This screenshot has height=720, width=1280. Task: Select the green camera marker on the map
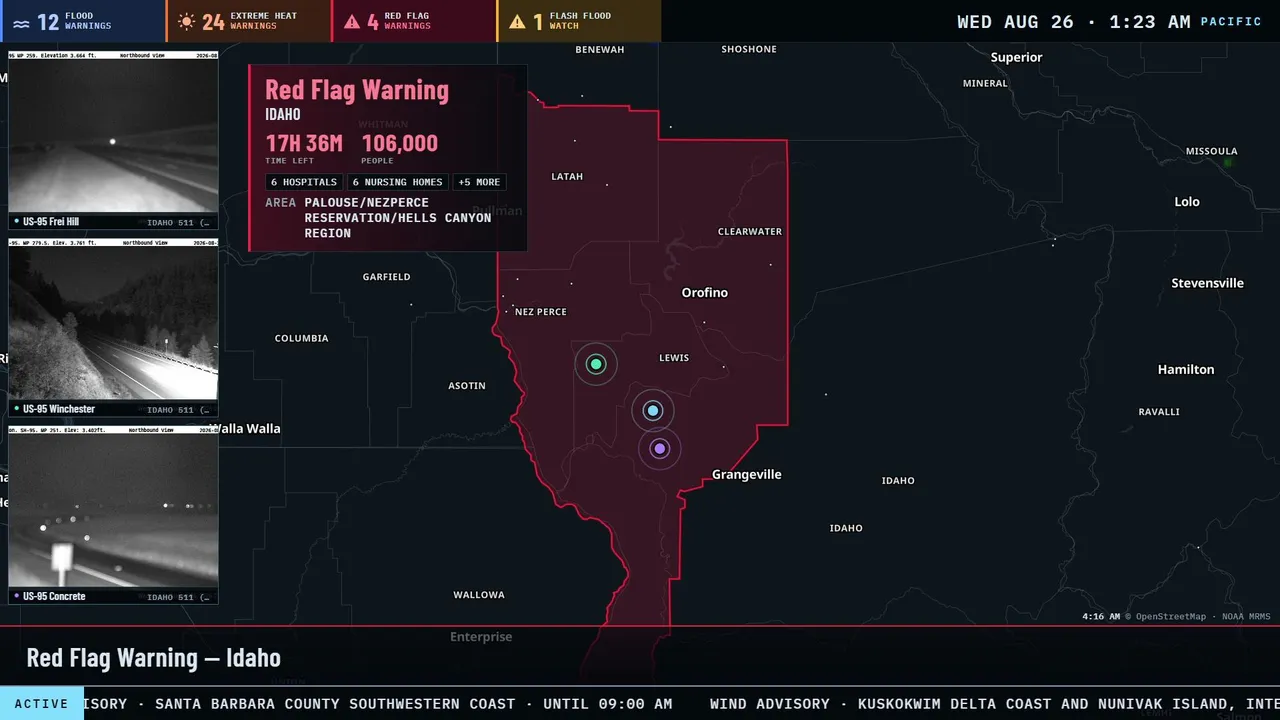tap(596, 364)
